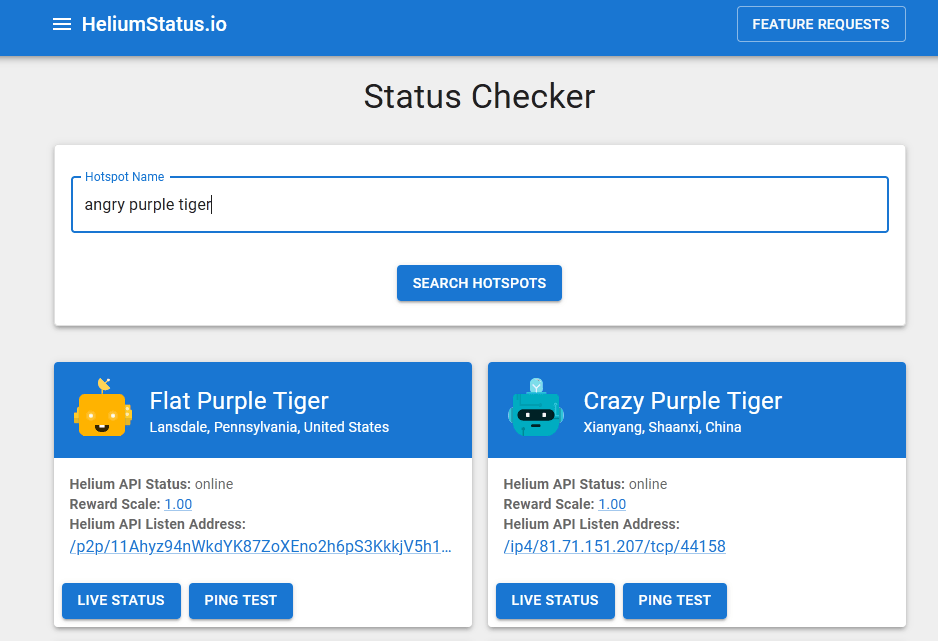The image size is (938, 641).
Task: Open the HeliumStatus.io home title
Action: [x=154, y=24]
